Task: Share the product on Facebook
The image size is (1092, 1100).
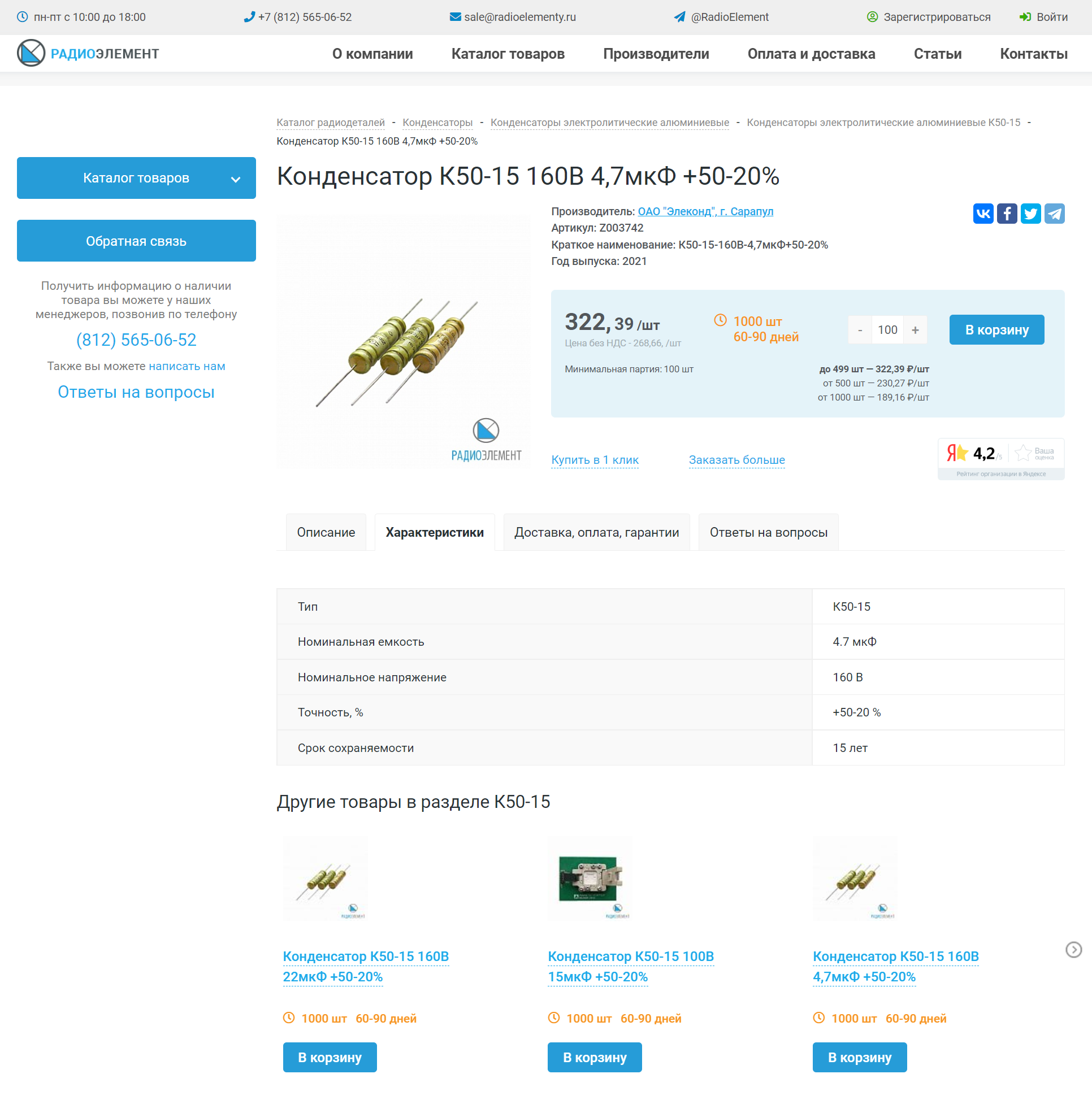Action: [x=1007, y=214]
